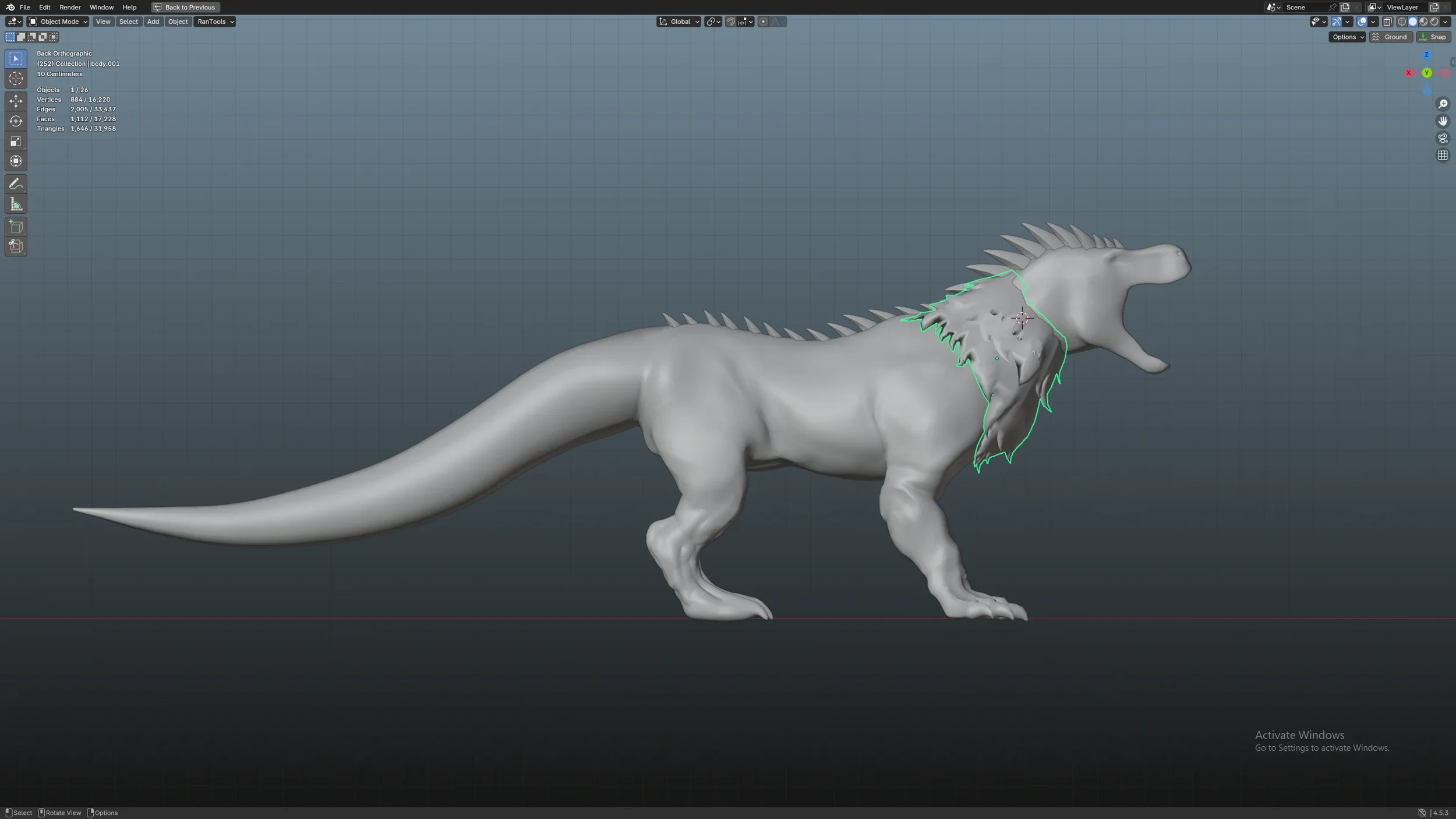The image size is (1456, 819).
Task: Open the Render menu
Action: (70, 7)
